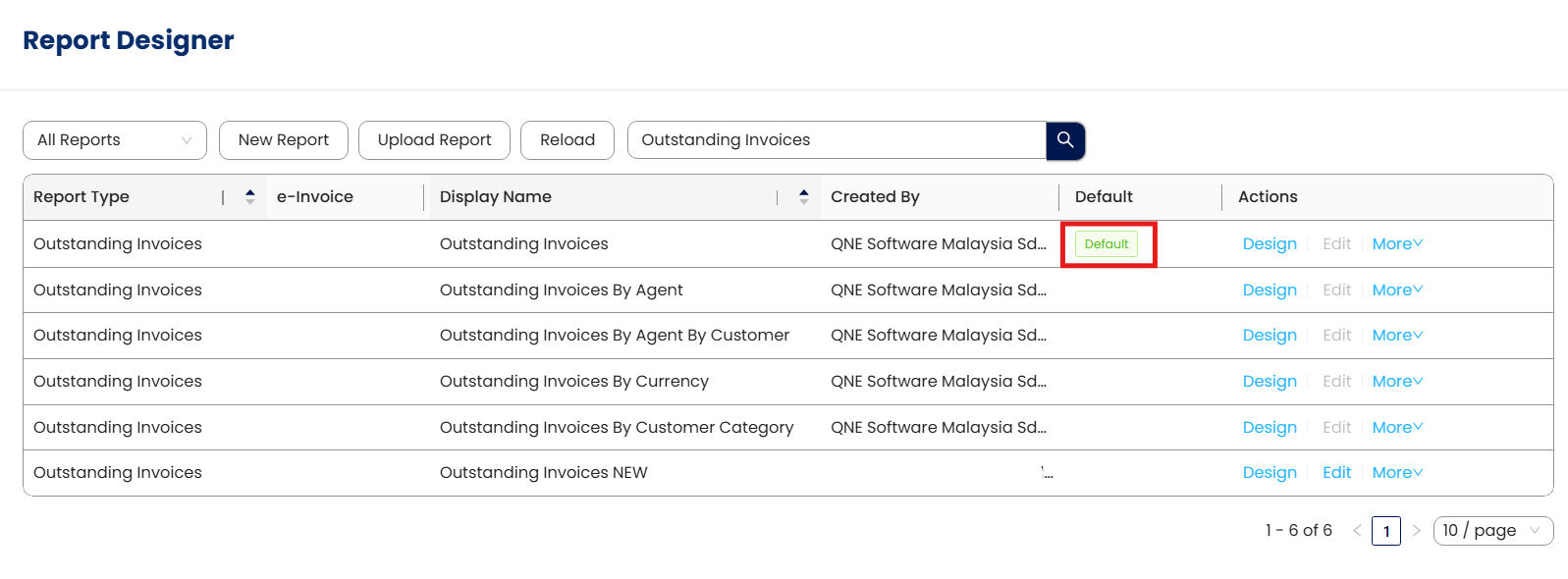1568x579 pixels.
Task: Focus the report search text field
Action: pyautogui.click(x=837, y=140)
